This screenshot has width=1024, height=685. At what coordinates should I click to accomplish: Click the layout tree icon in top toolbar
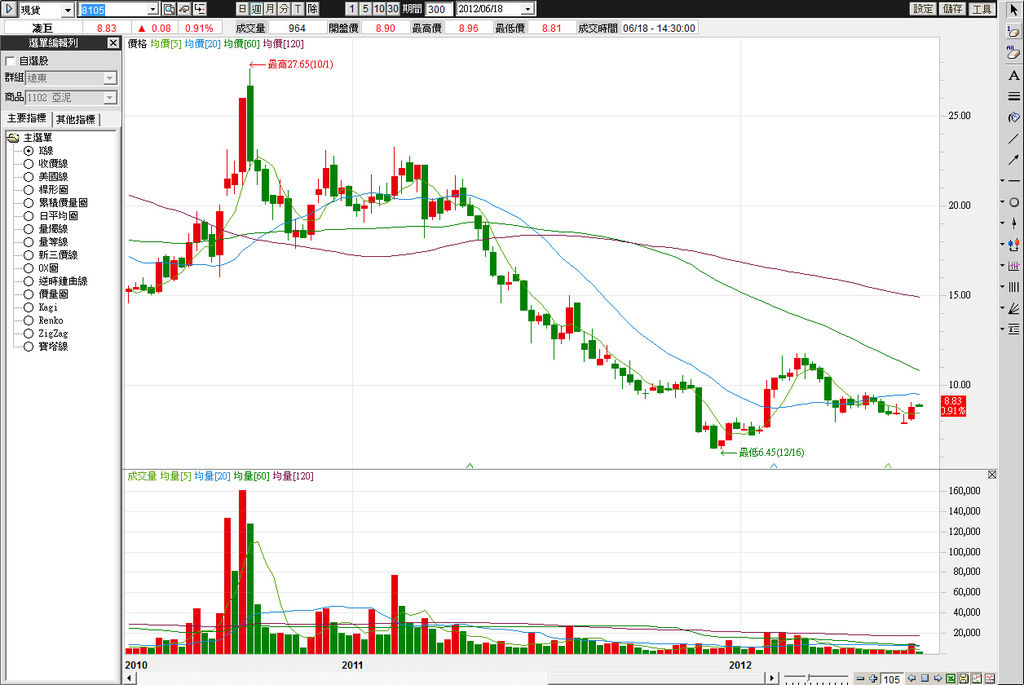[199, 9]
